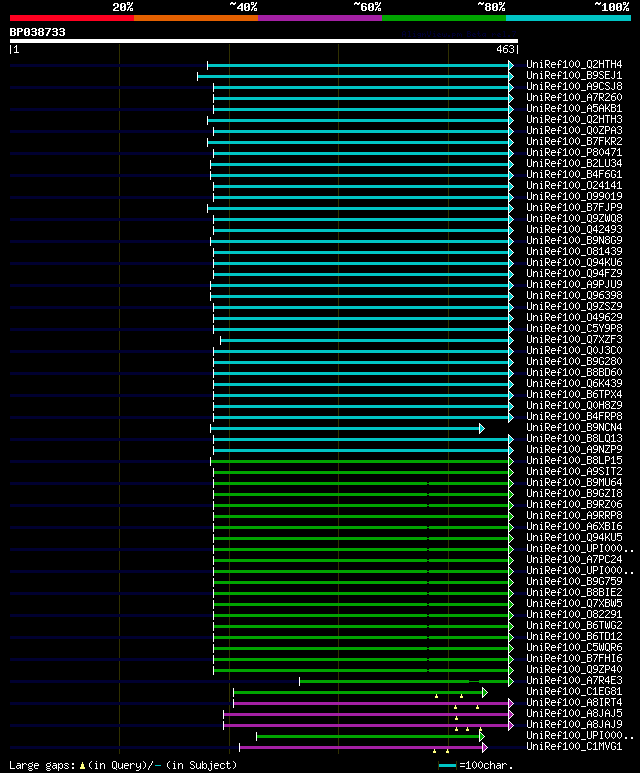Click the query end position 463
Viewport: 640px width, 773px height.
pyautogui.click(x=505, y=49)
